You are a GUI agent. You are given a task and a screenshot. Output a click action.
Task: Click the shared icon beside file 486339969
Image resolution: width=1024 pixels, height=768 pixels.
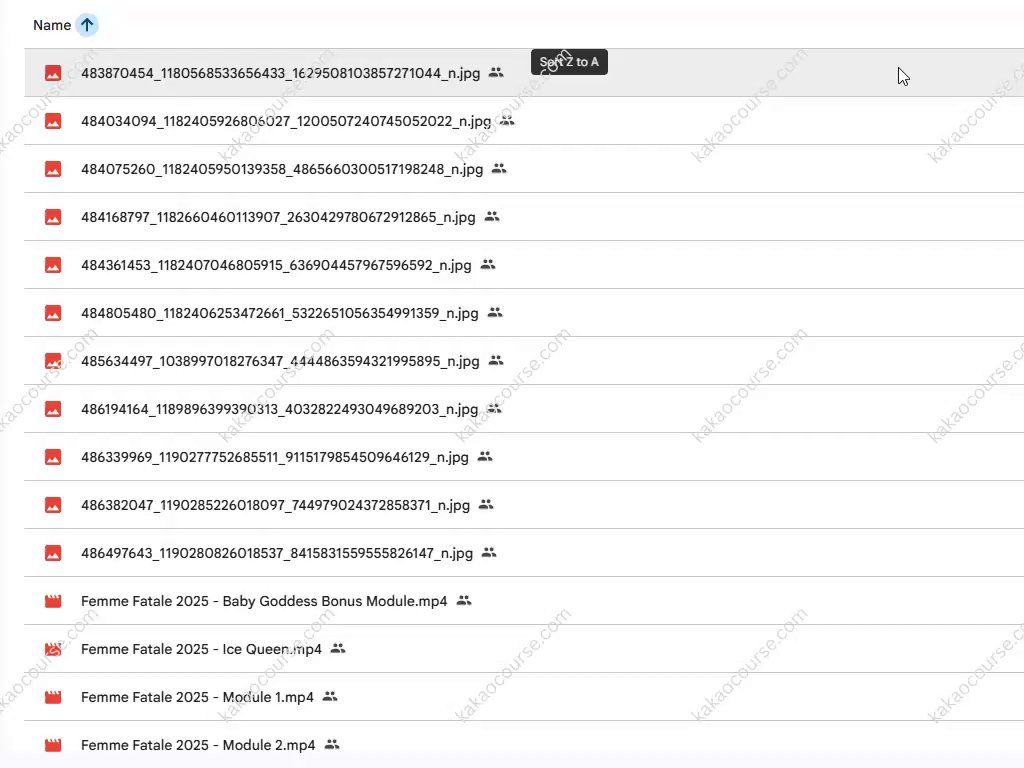coord(485,457)
